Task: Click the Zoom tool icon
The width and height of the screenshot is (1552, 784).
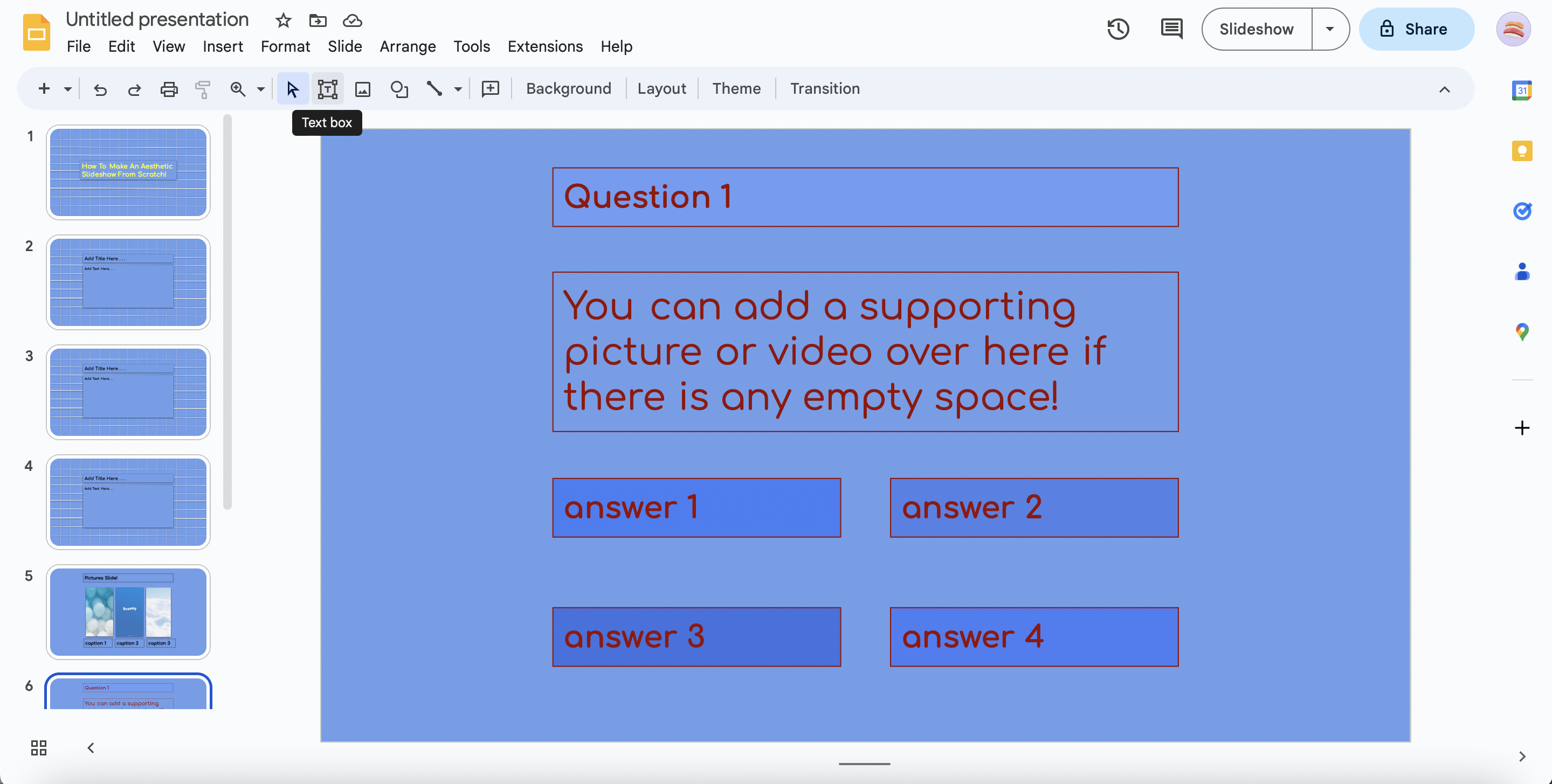Action: 238,88
